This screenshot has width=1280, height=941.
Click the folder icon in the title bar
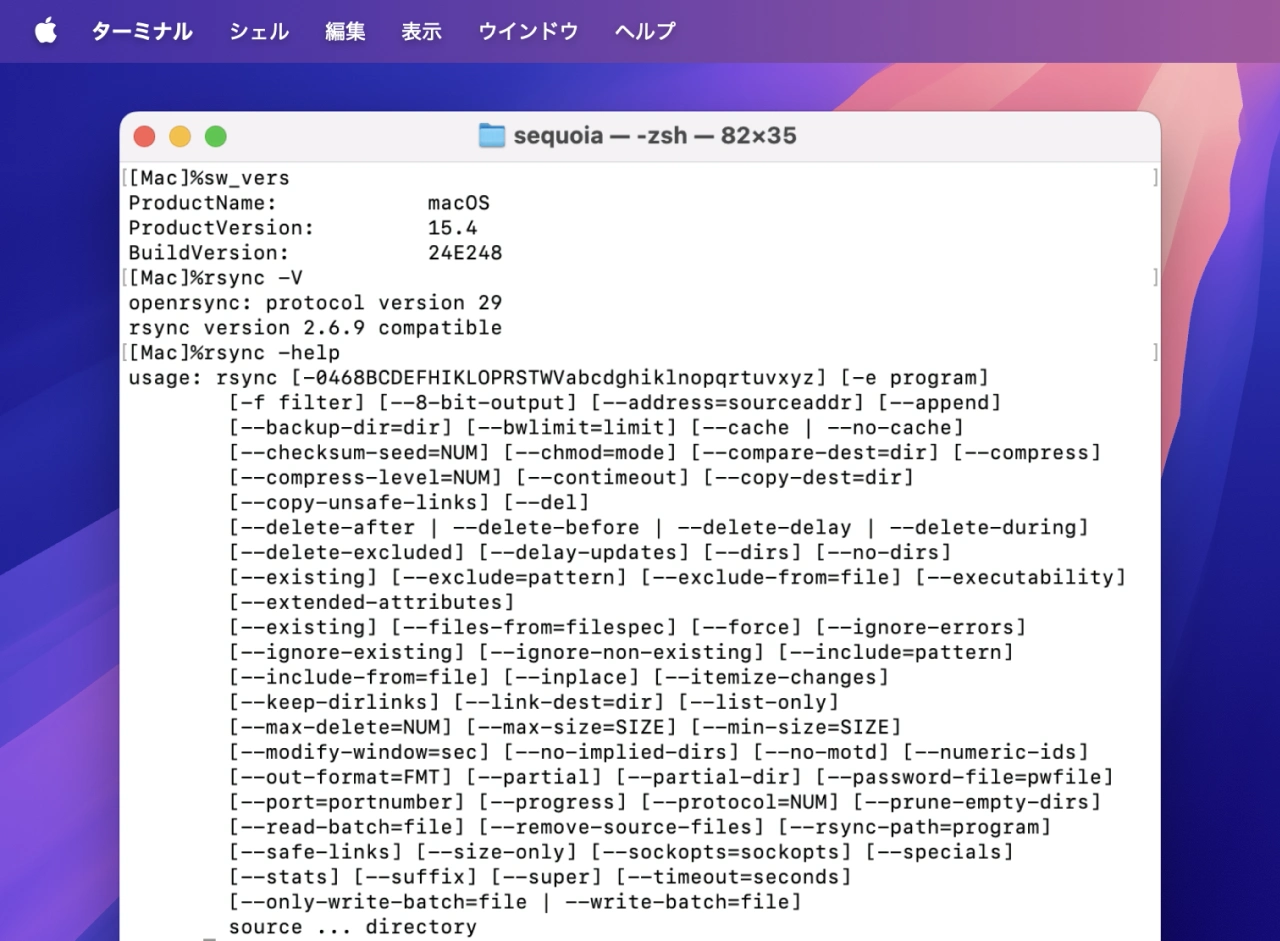(x=492, y=136)
